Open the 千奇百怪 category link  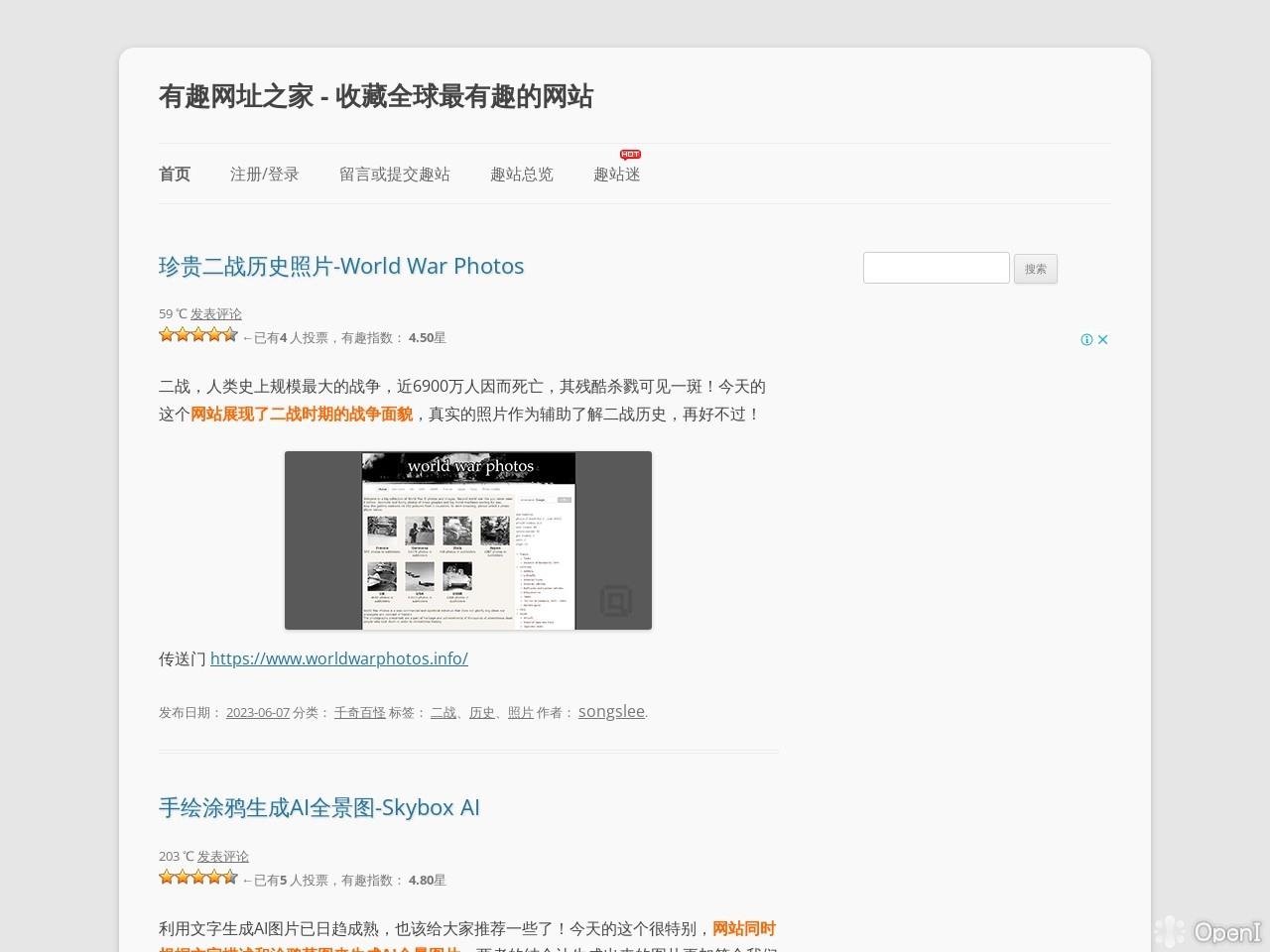(360, 712)
